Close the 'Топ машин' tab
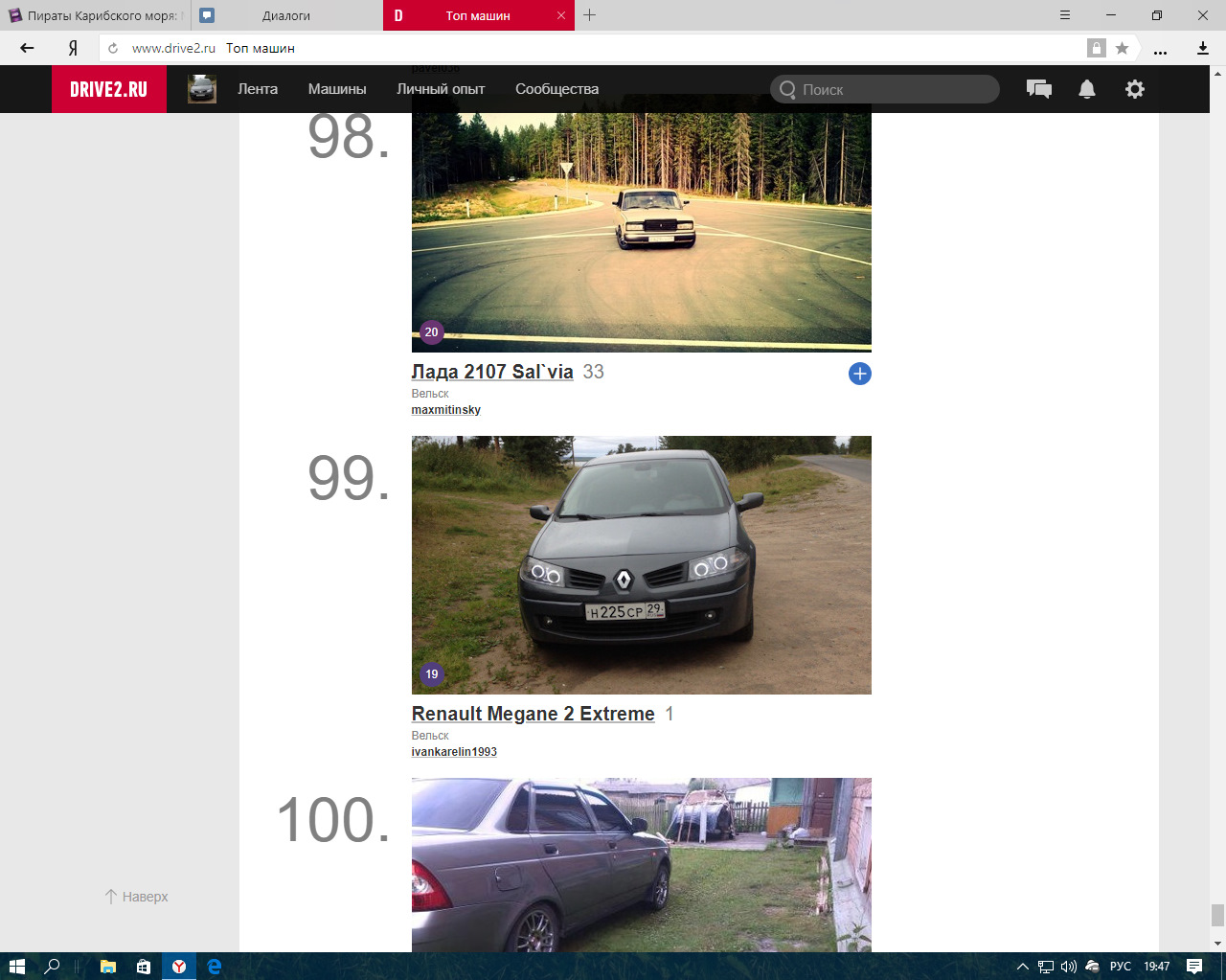The image size is (1226, 980). [x=561, y=15]
